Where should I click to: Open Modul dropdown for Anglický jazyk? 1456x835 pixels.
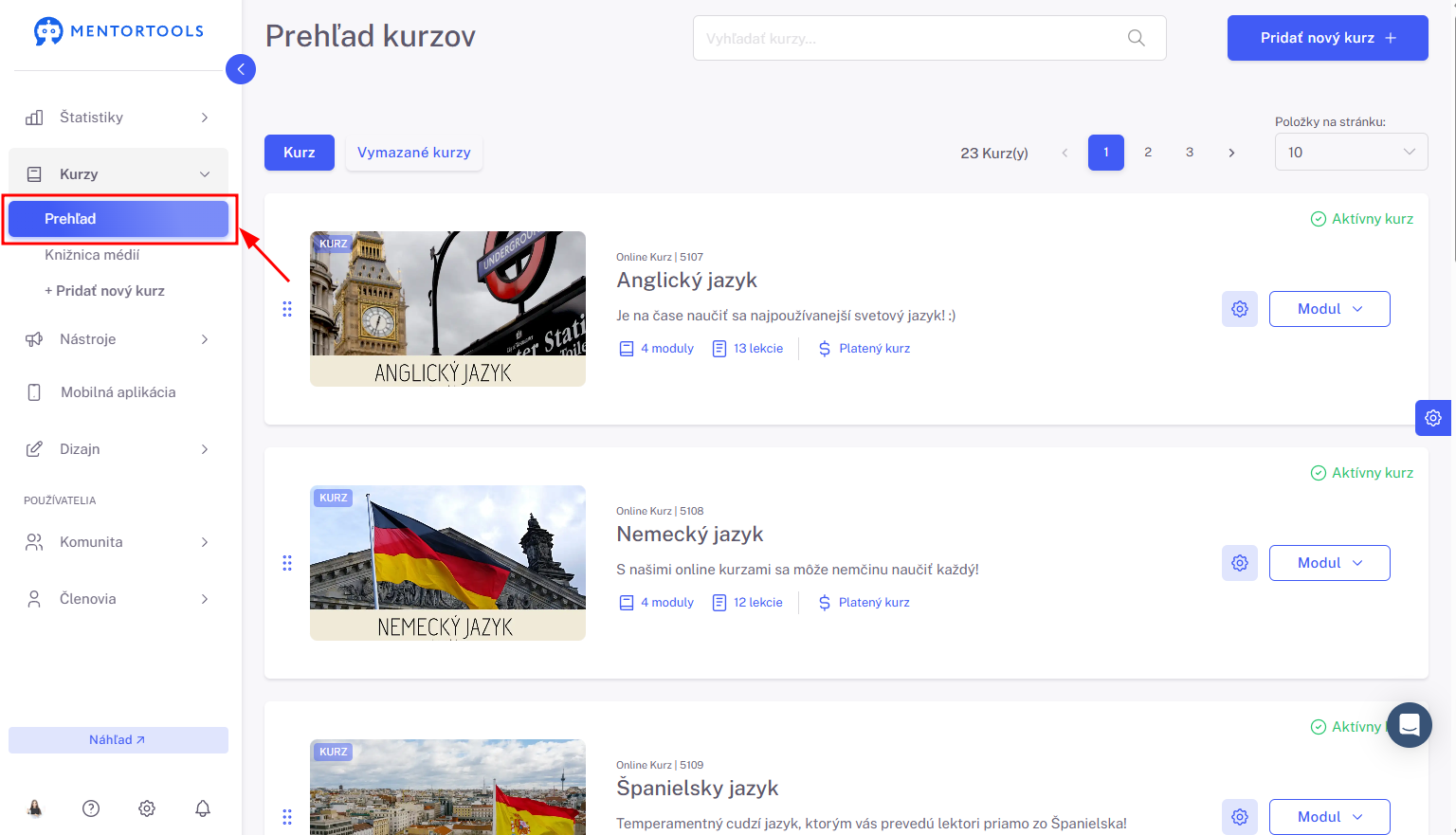pos(1329,309)
